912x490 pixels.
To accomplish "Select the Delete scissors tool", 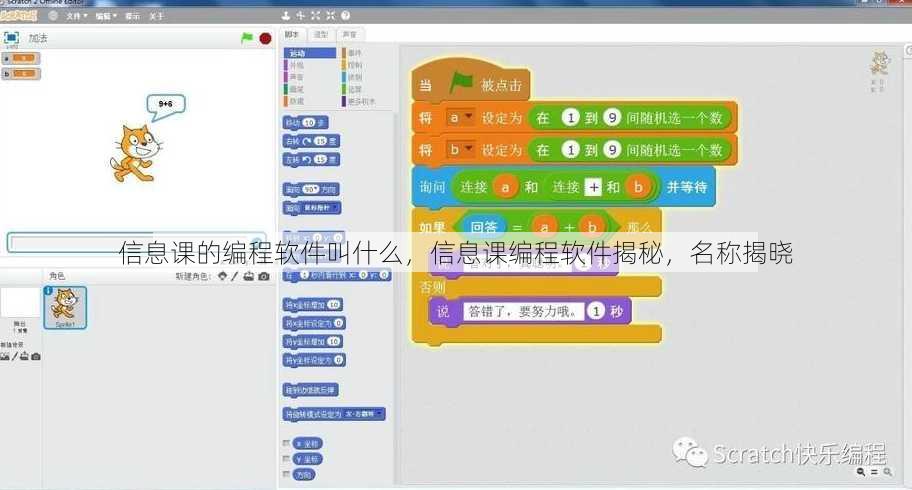I will (300, 16).
